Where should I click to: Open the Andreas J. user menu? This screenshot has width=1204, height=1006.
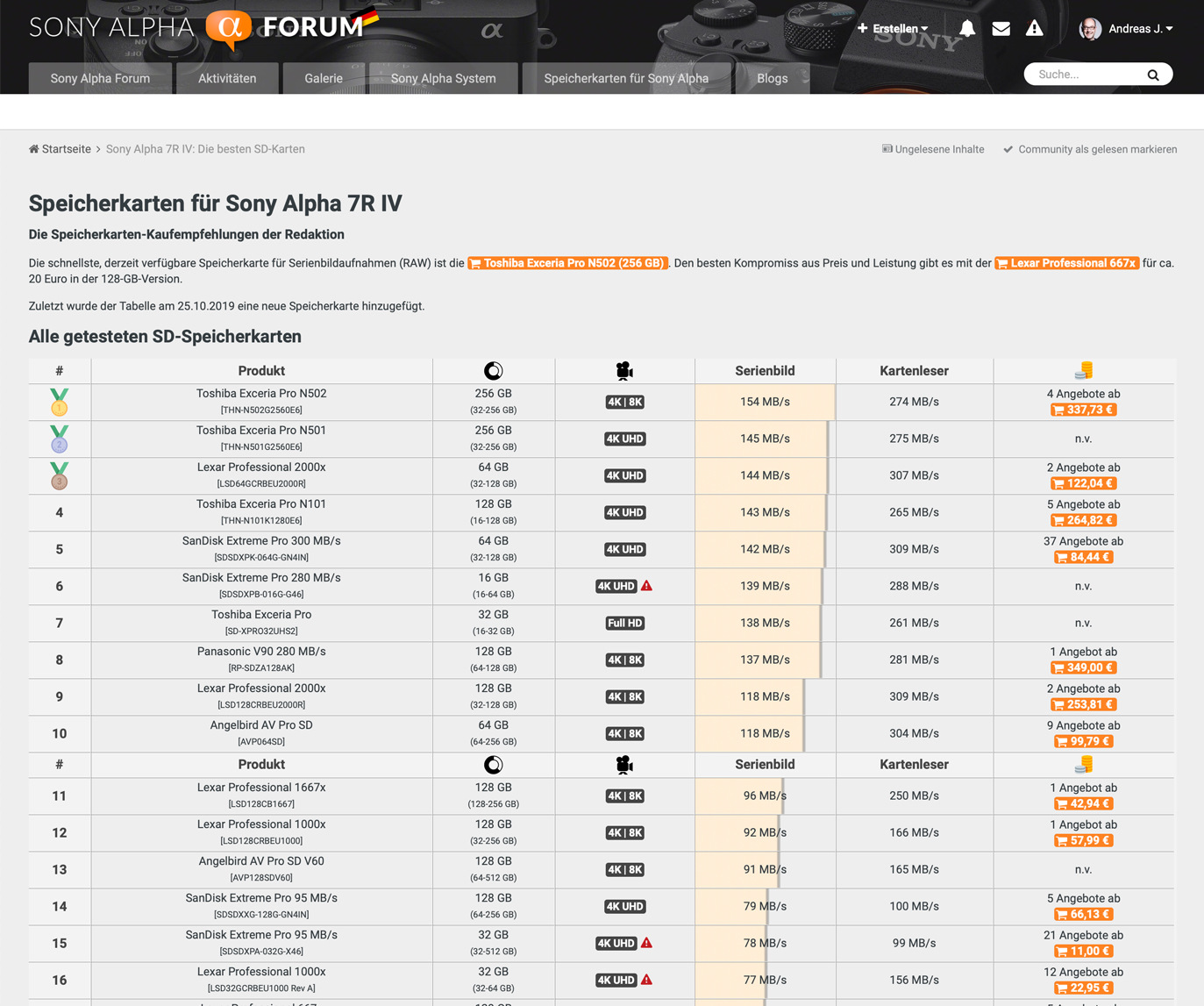(1127, 29)
